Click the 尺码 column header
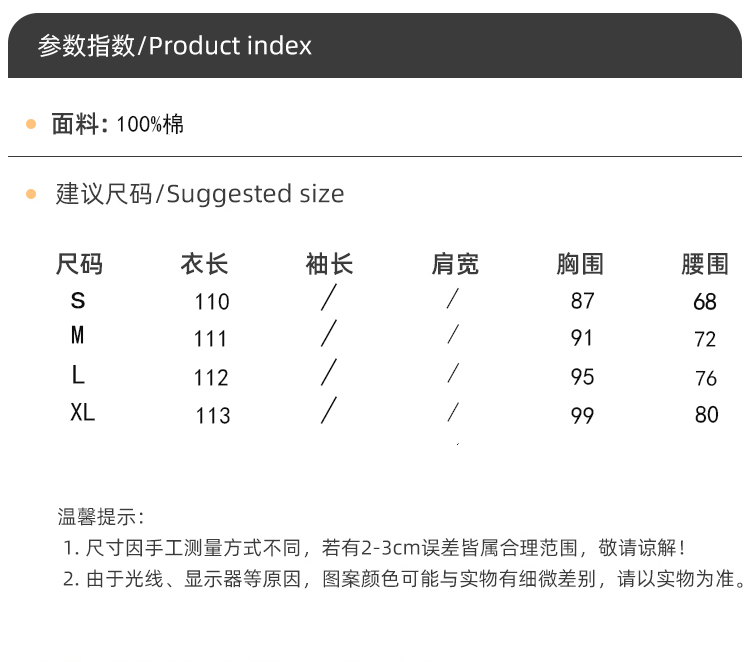Screen dimensions: 750x662 79,264
